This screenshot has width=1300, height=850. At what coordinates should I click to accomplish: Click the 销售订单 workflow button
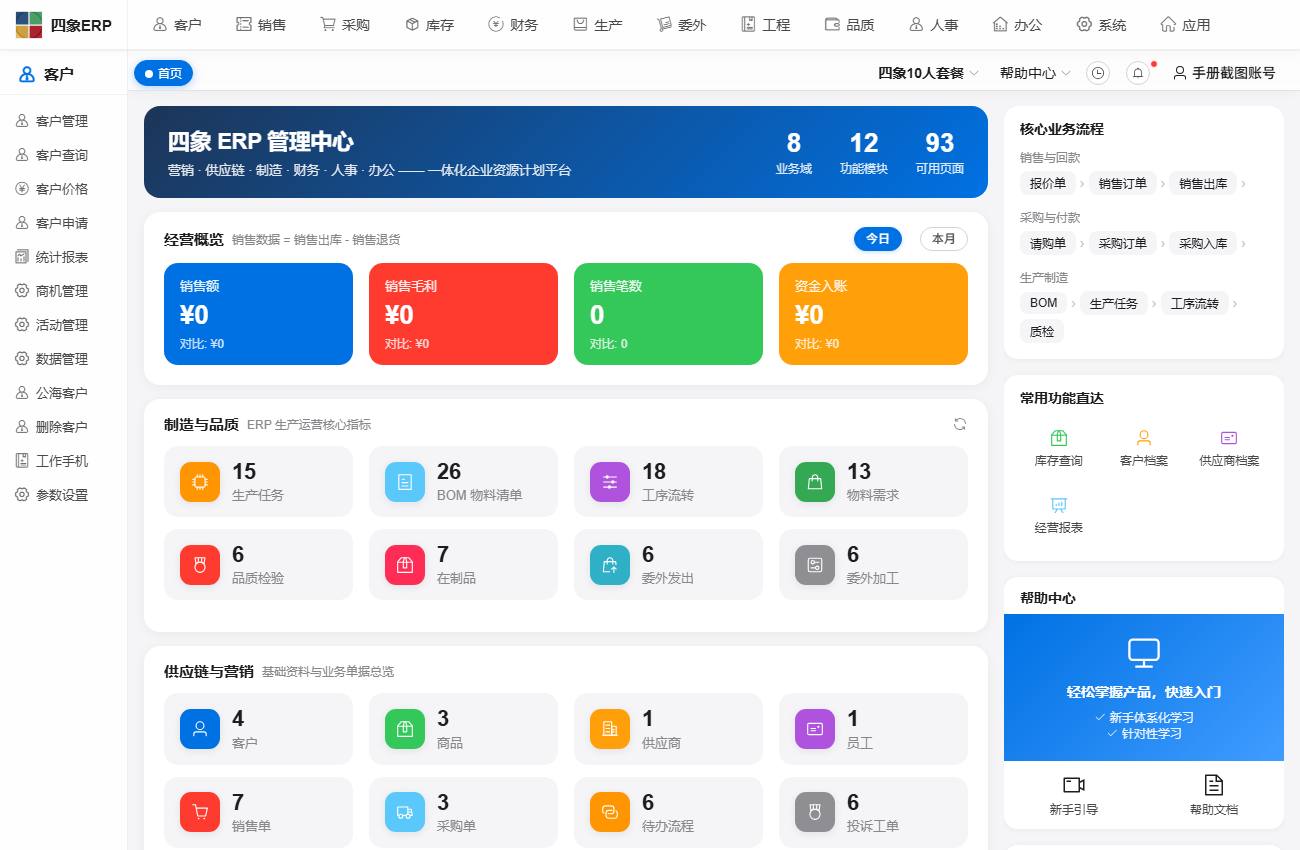[x=1122, y=184]
